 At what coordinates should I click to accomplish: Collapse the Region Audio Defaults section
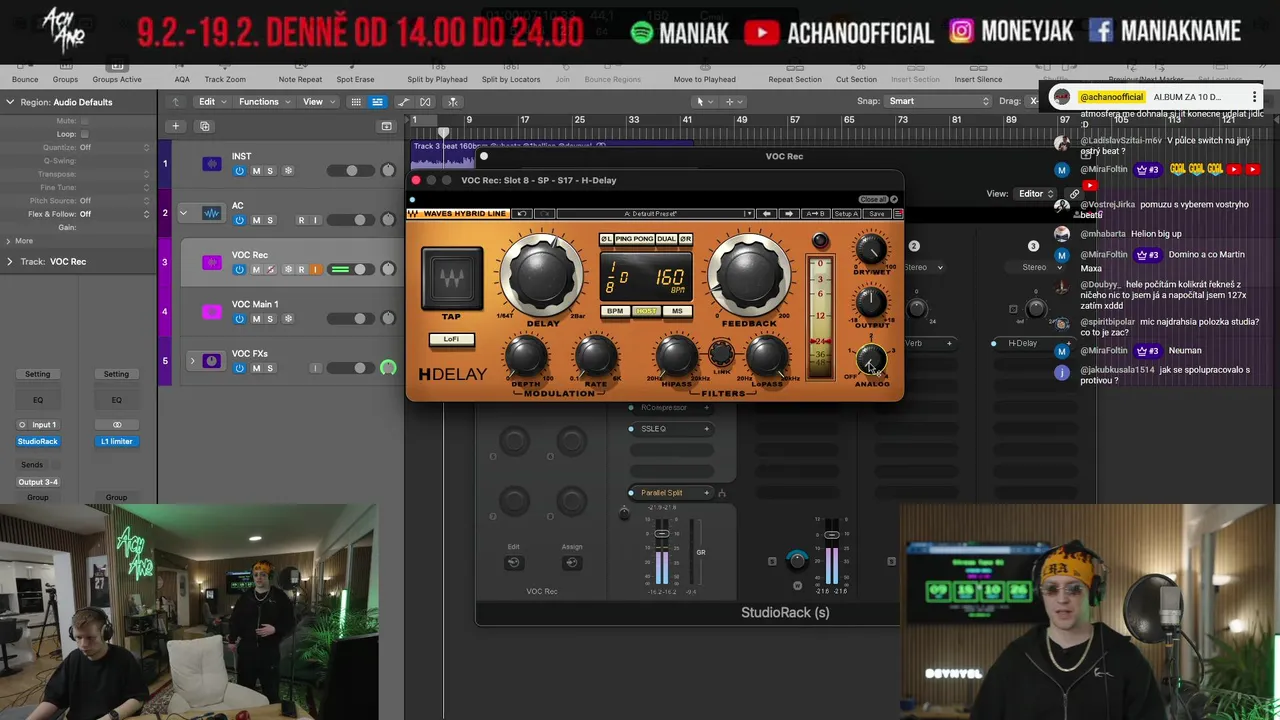10,102
